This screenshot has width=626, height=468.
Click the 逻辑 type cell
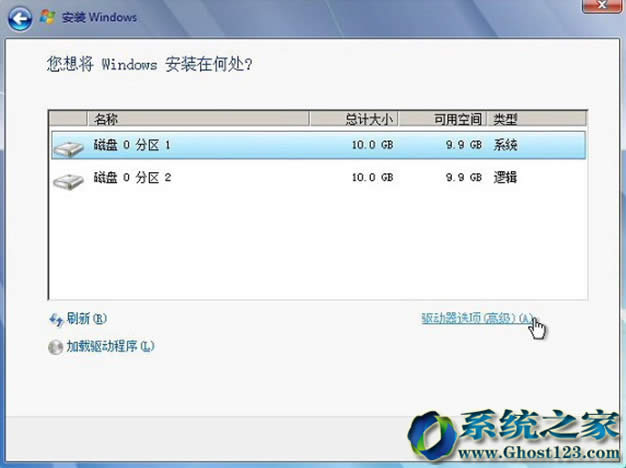tap(505, 178)
